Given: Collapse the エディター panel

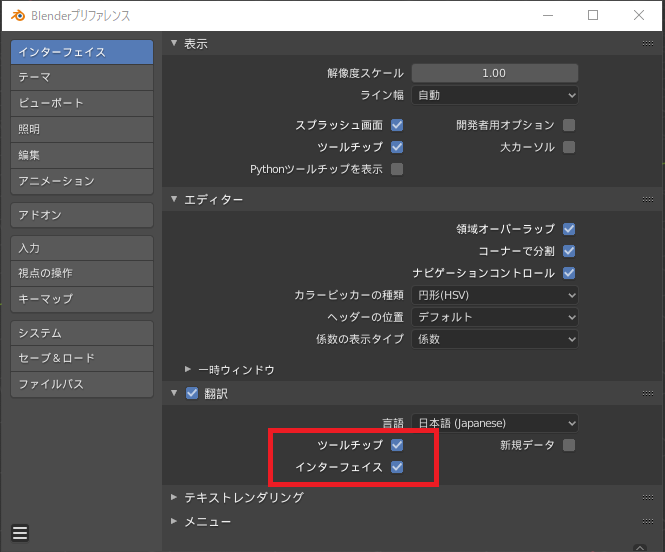Looking at the screenshot, I should click(174, 199).
